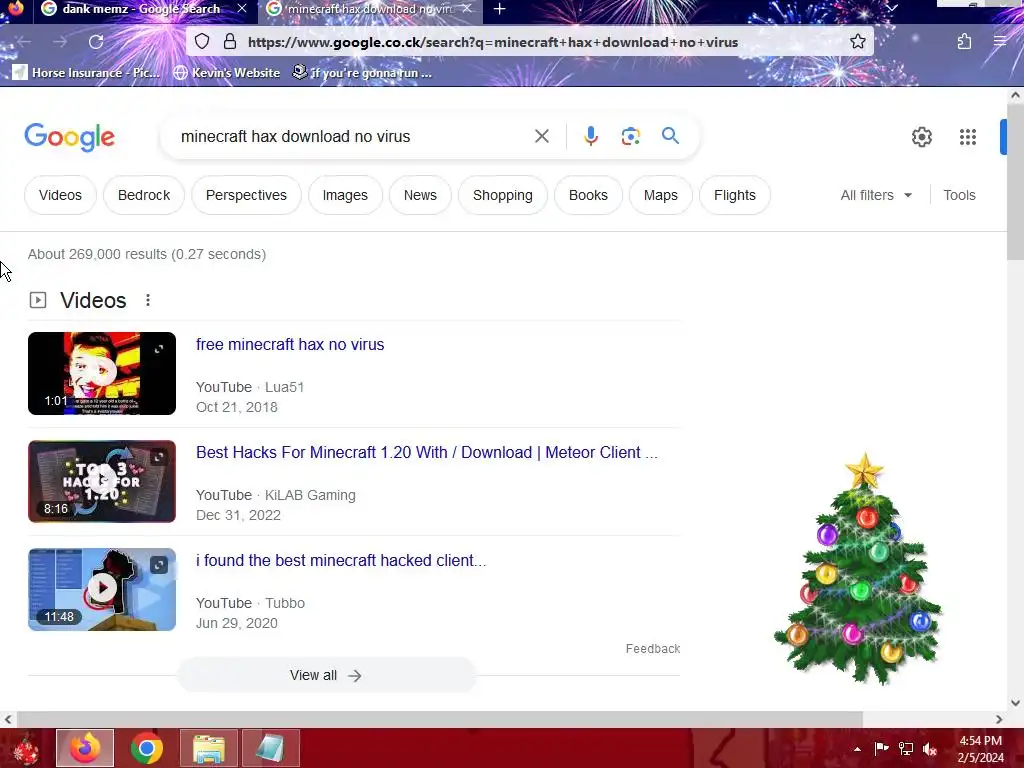Viewport: 1024px width, 768px height.
Task: Submit search with the magnifying glass icon
Action: point(670,136)
